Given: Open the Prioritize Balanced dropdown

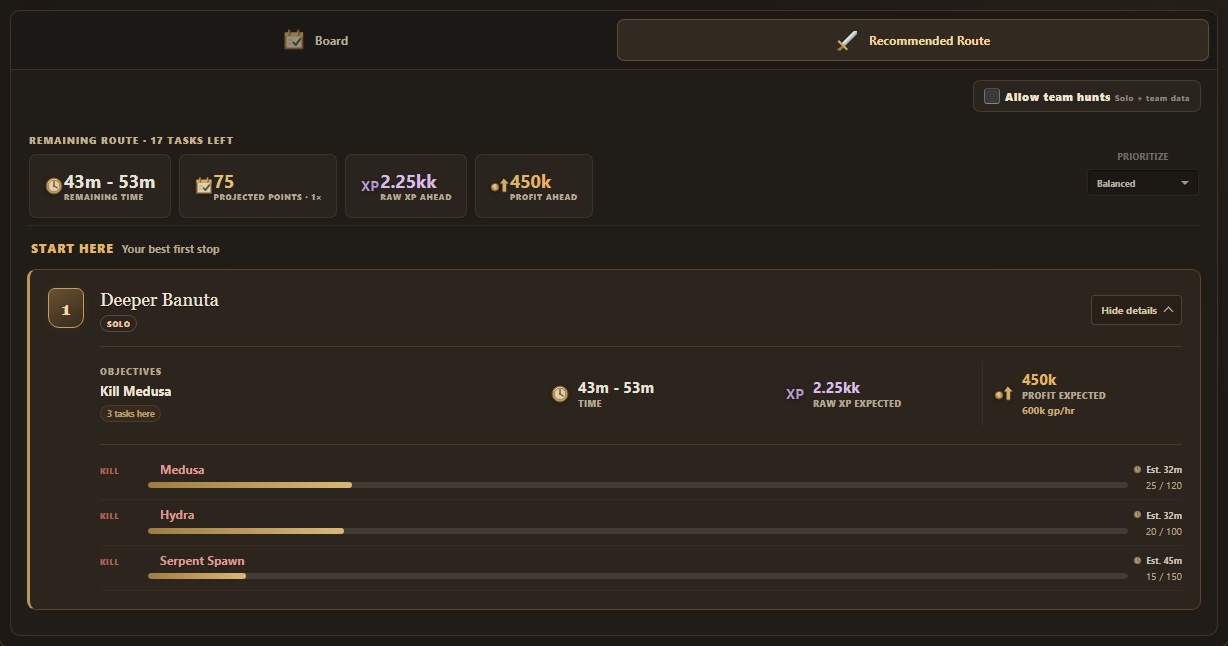Looking at the screenshot, I should 1142,183.
